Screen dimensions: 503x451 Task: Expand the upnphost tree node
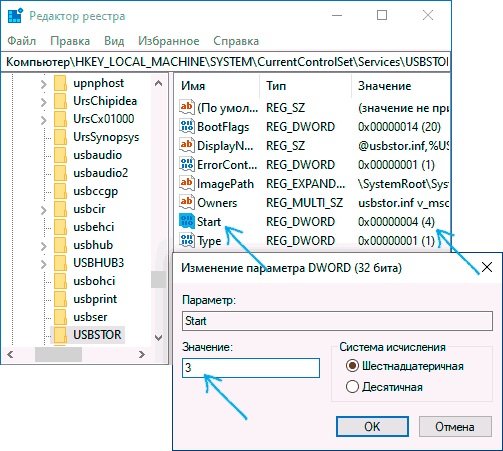pyautogui.click(x=44, y=84)
